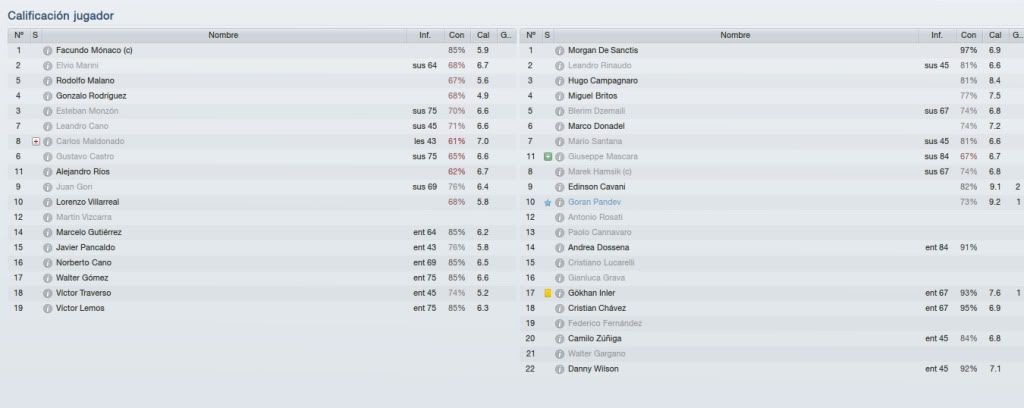
Task: Click the green substitution icon for Giuseppe Mascara
Action: 548,157
